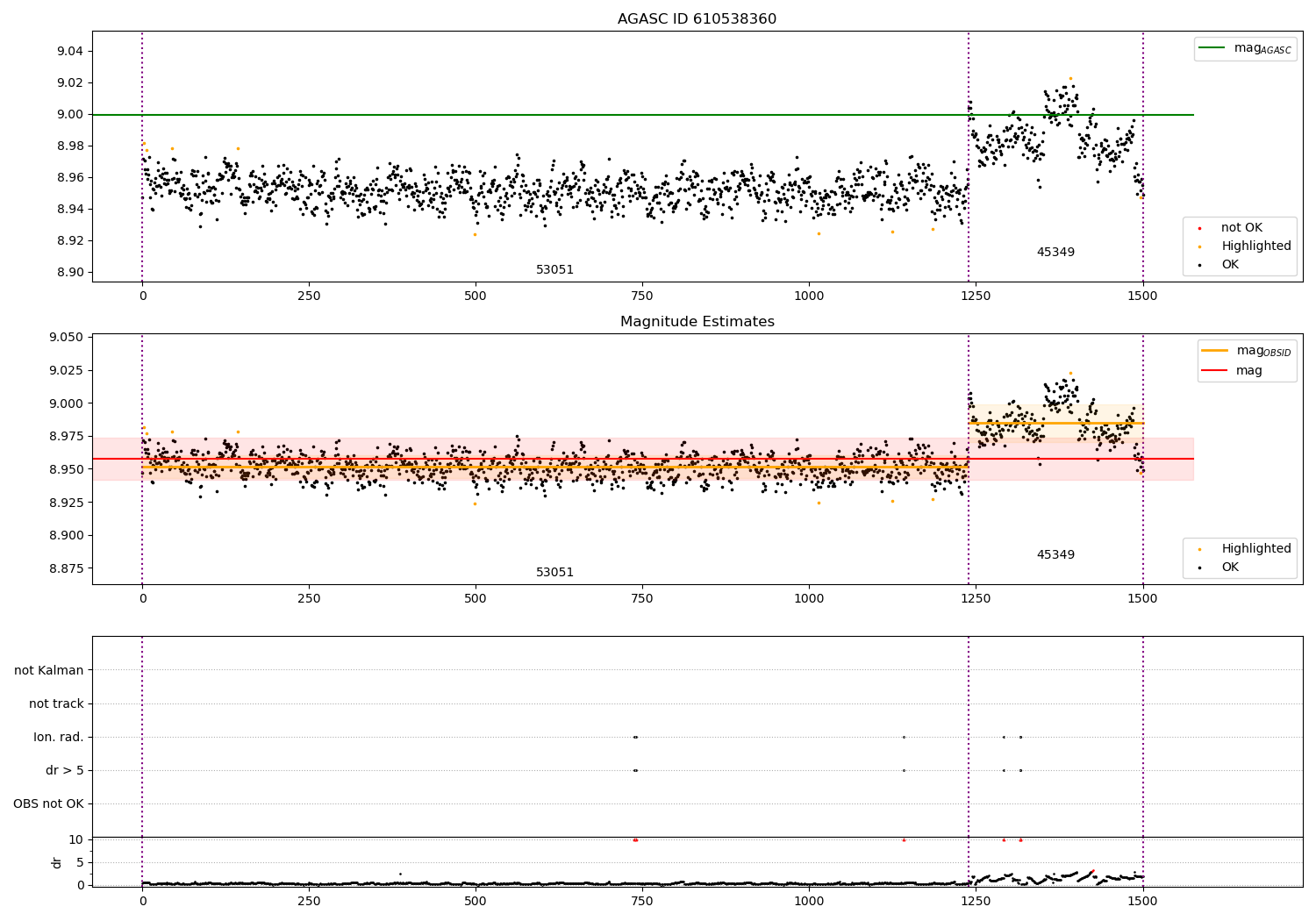This screenshot has width=1316, height=921.
Task: Click the 8.925 tick on the middle plot
Action: coord(66,503)
